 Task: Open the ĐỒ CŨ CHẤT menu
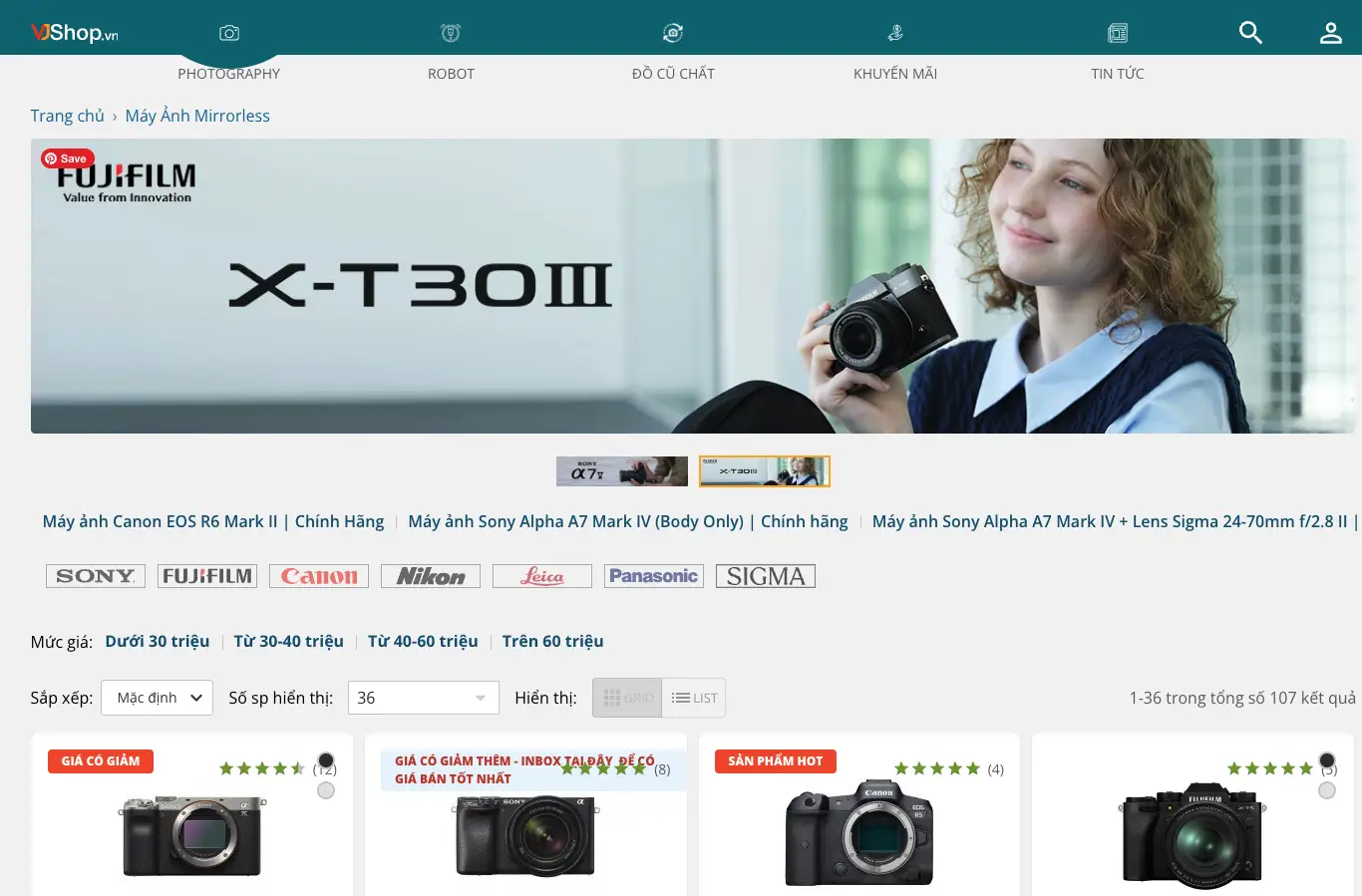tap(673, 74)
